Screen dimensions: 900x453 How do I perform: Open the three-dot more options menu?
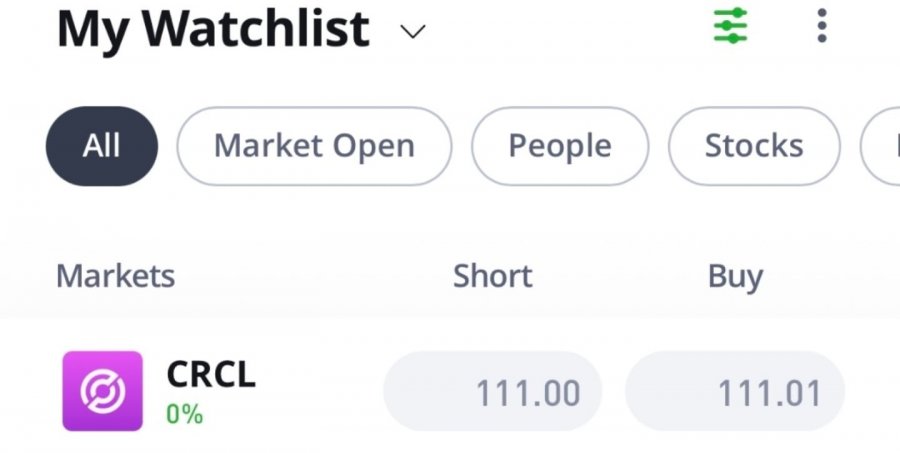(822, 25)
